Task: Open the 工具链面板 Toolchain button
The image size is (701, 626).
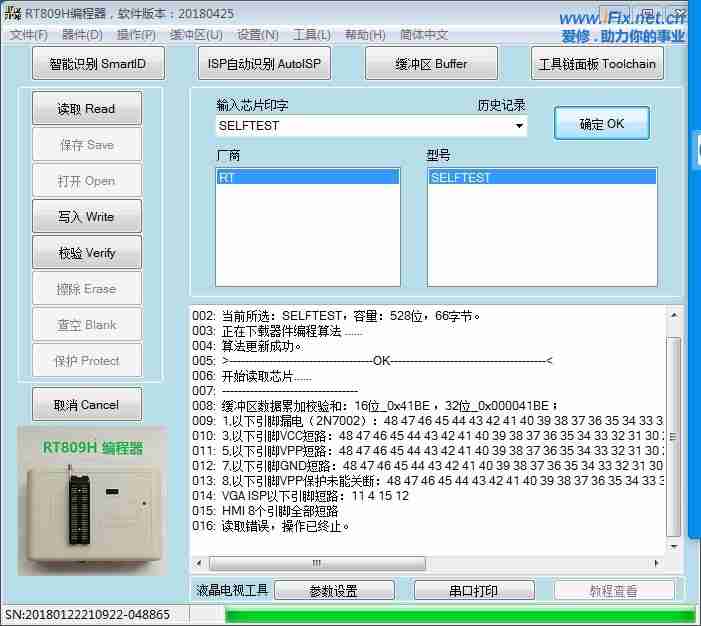Action: click(x=597, y=63)
